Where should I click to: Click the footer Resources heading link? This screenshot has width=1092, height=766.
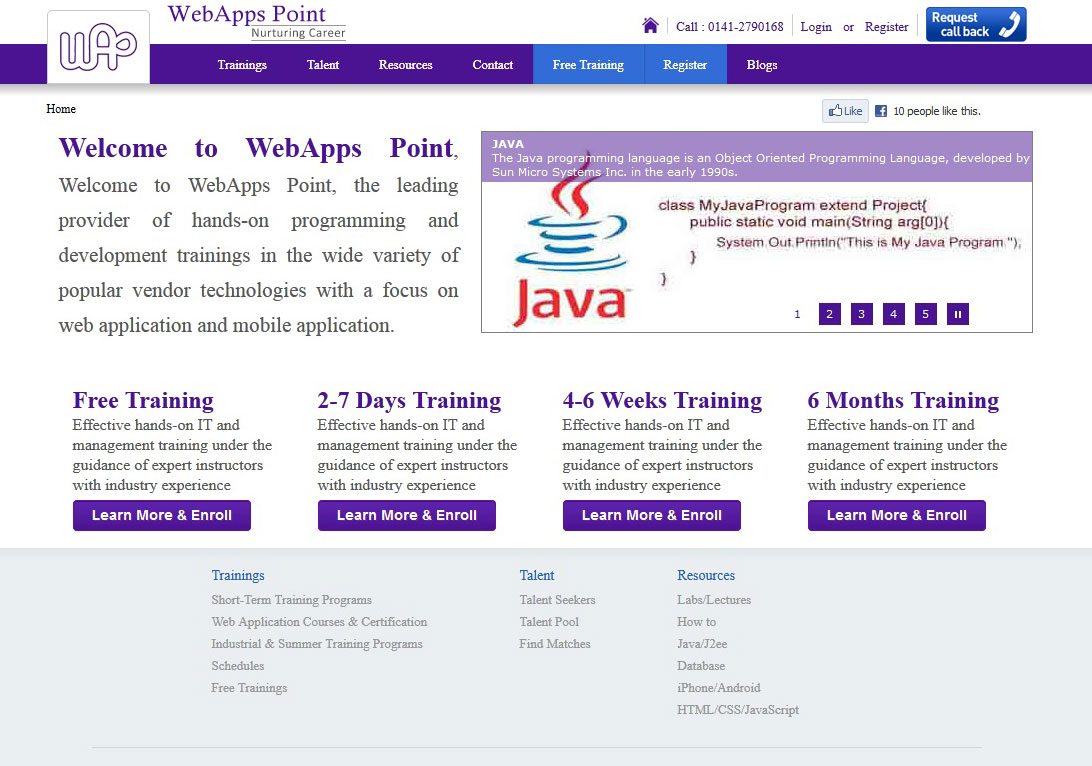coord(706,575)
